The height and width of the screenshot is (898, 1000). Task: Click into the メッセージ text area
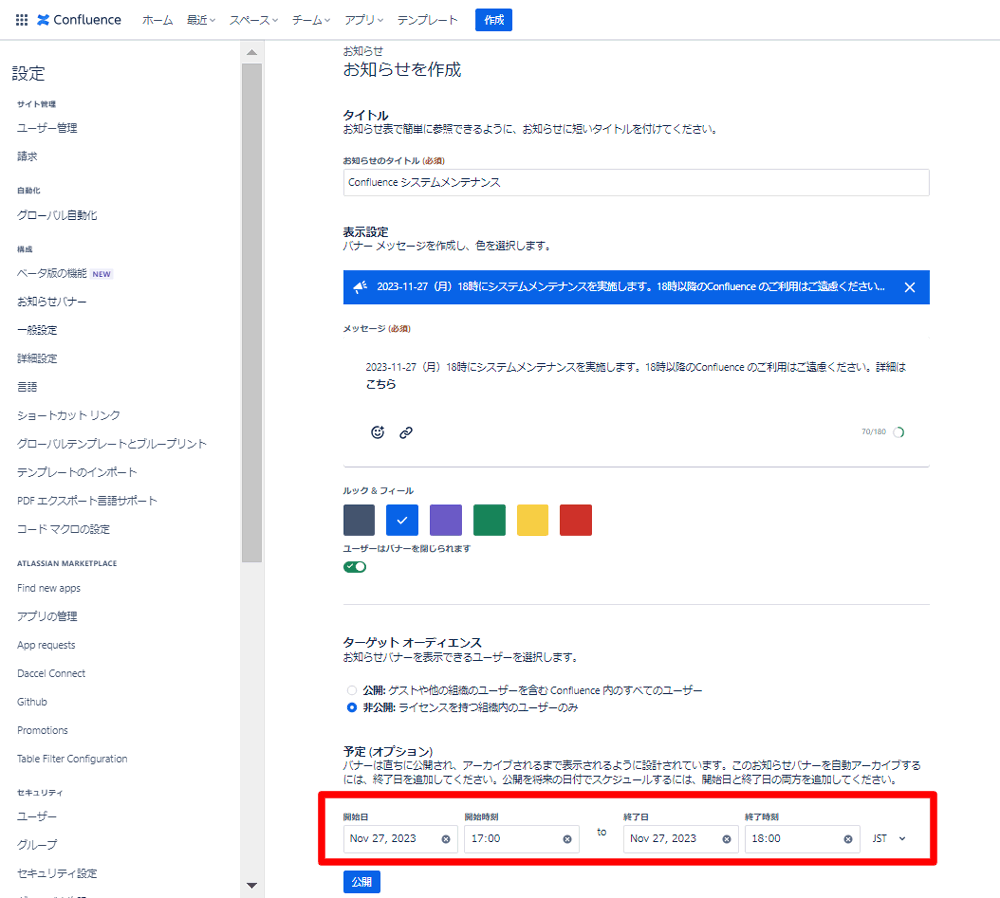[x=636, y=376]
